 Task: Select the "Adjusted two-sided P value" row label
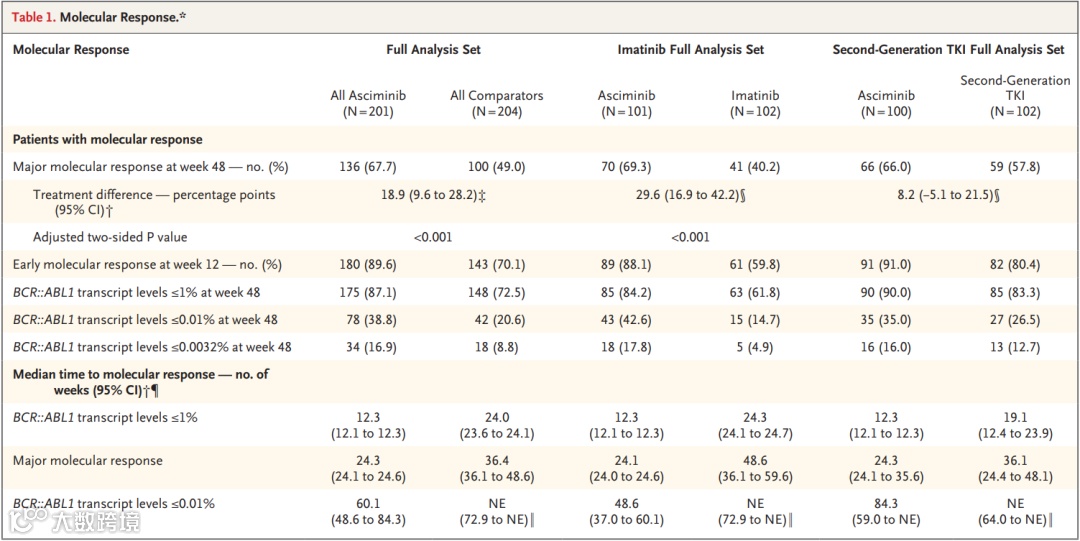pyautogui.click(x=110, y=237)
